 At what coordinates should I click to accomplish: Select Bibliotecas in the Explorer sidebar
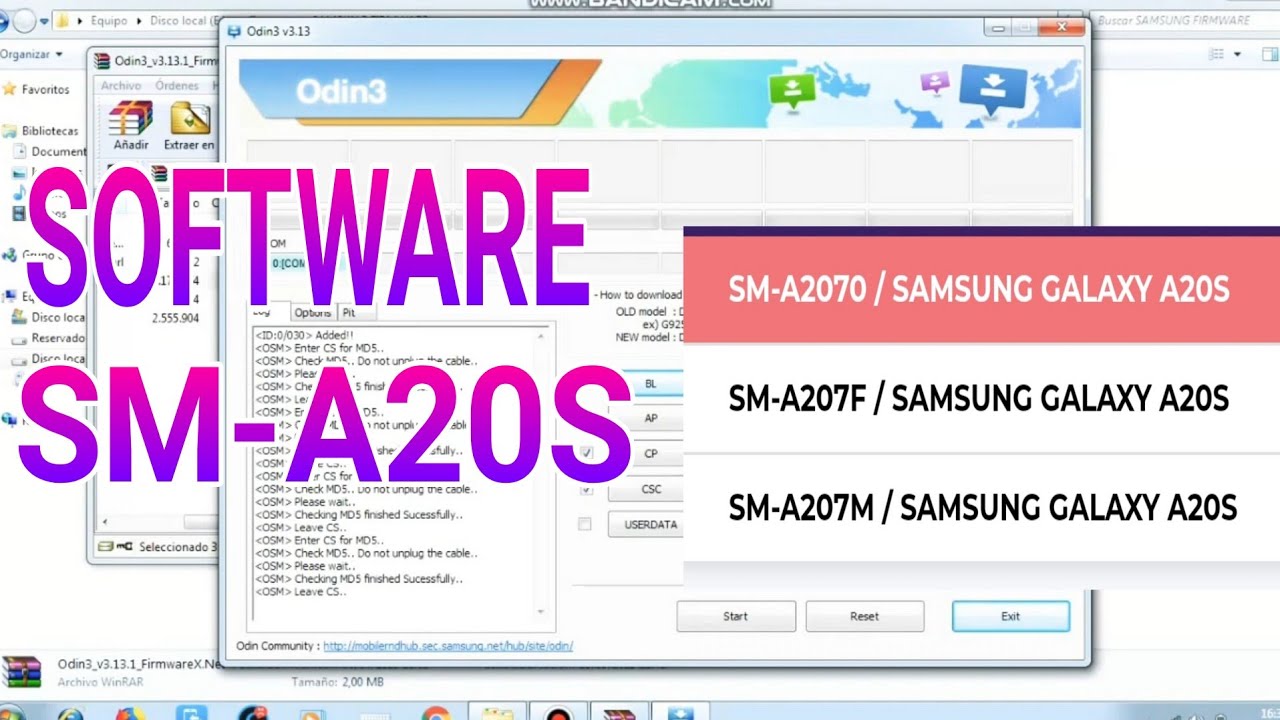pos(49,131)
